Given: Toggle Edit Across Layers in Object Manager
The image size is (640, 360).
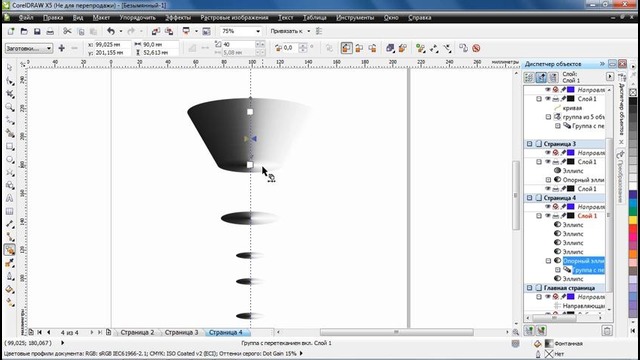Looking at the screenshot, I should pyautogui.click(x=541, y=77).
